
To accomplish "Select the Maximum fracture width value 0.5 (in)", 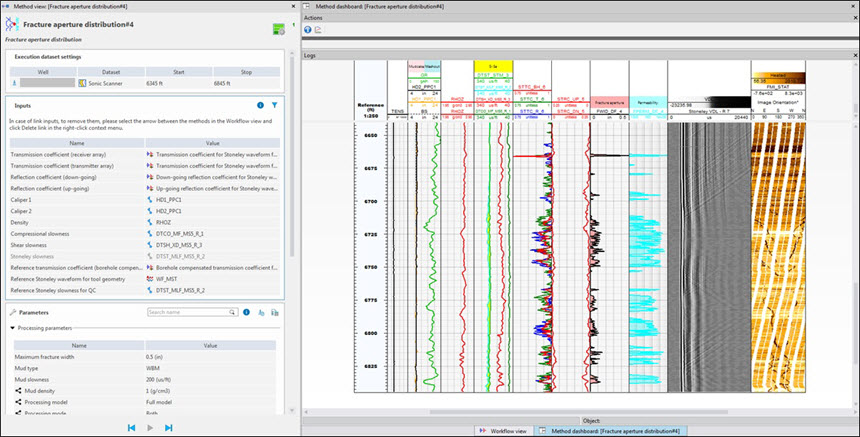I will pyautogui.click(x=157, y=357).
